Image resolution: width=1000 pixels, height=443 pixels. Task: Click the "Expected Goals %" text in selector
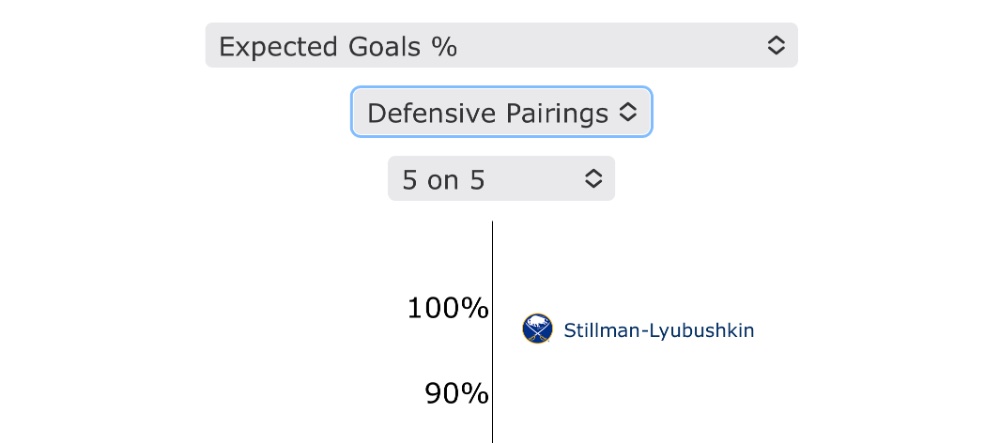tap(338, 47)
